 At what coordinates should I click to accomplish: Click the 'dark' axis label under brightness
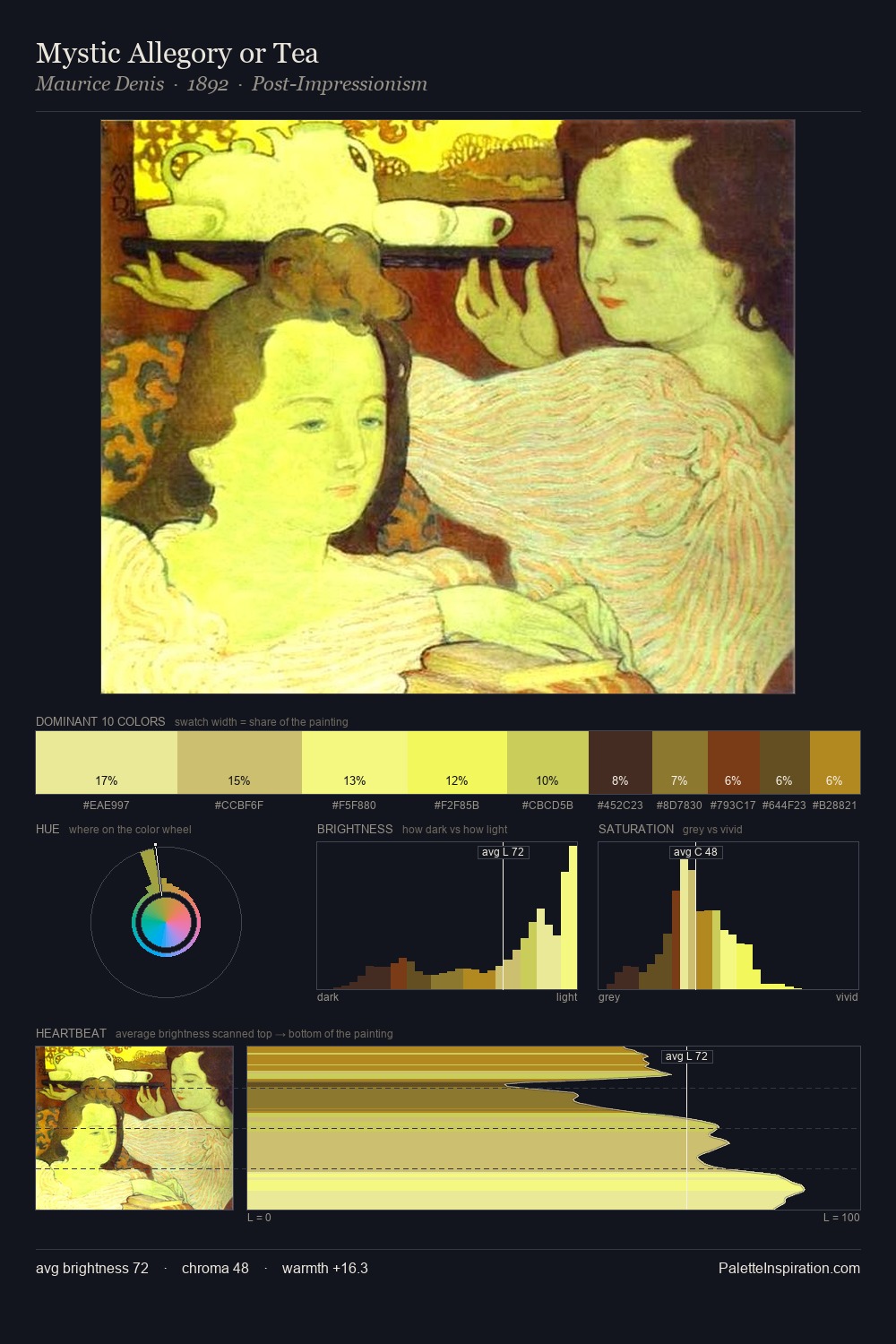328,997
